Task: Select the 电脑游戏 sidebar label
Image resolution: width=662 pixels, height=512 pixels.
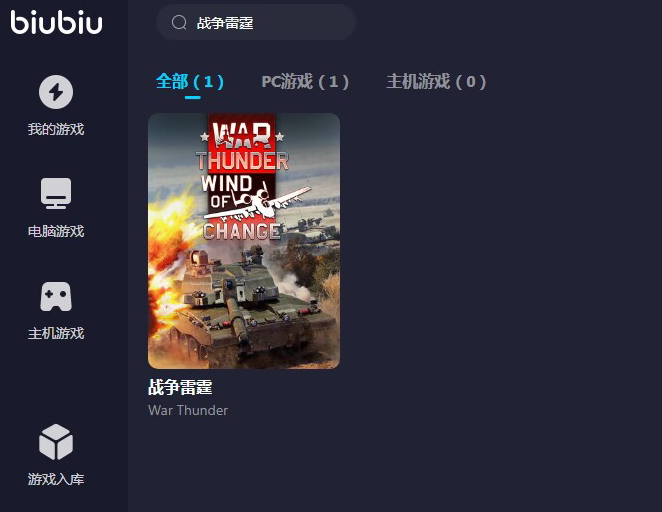Action: coord(56,231)
